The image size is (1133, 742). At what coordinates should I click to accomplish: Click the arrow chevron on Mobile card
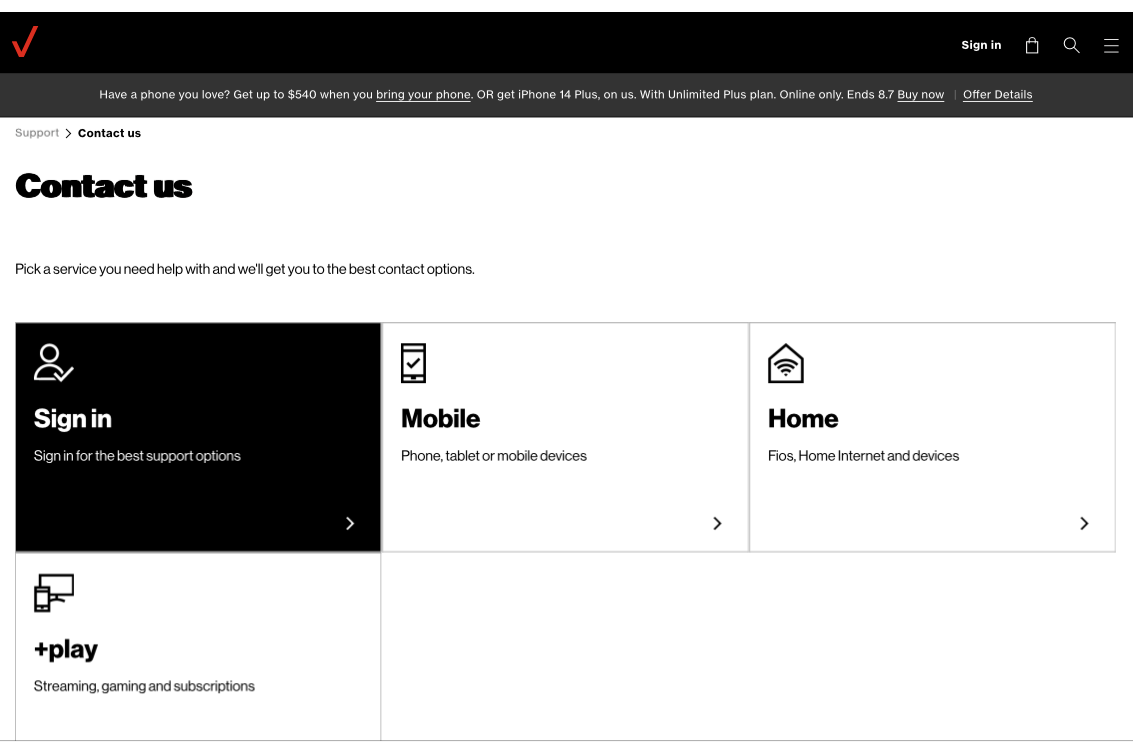(717, 523)
